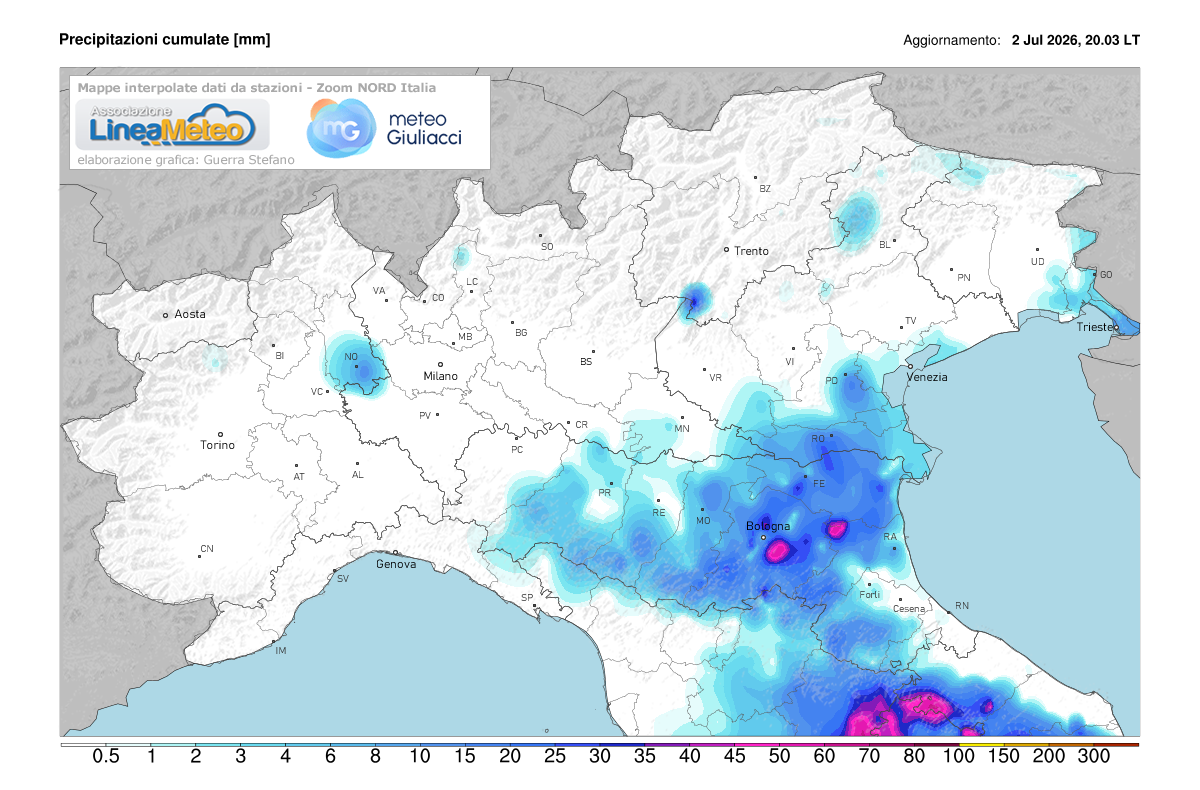The image size is (1200, 790).
Task: Click the CR province label
Action: tap(581, 424)
